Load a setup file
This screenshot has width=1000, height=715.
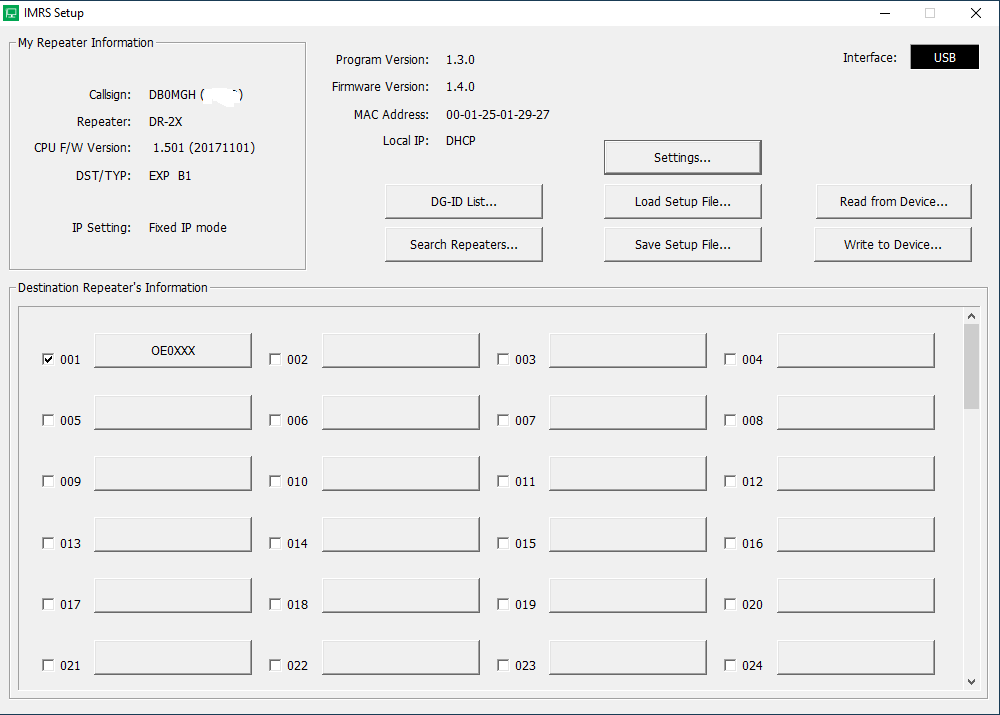pos(682,202)
